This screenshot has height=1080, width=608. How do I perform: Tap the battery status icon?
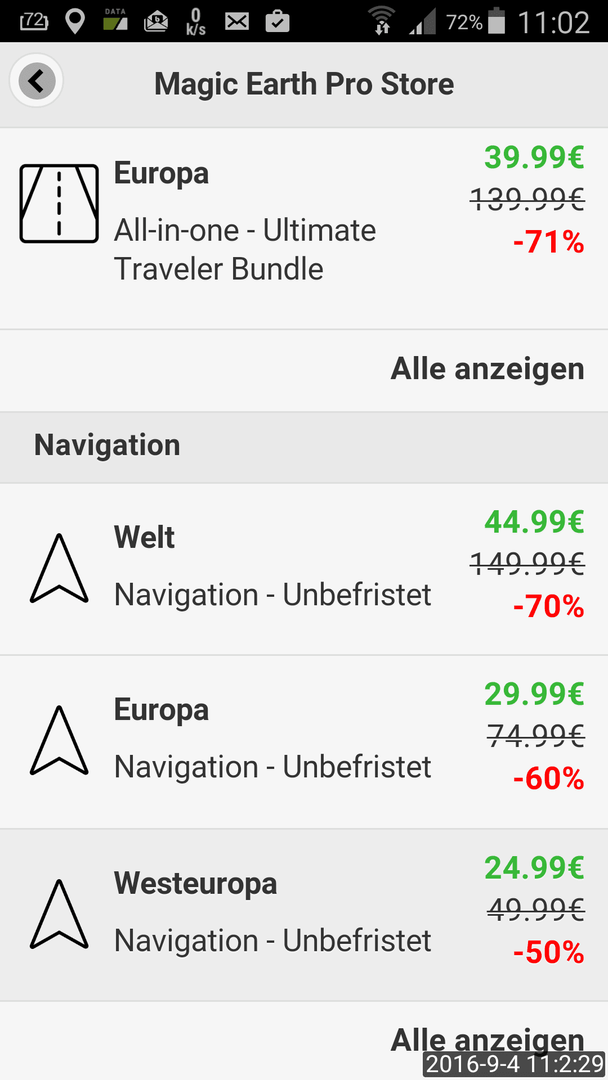click(496, 21)
